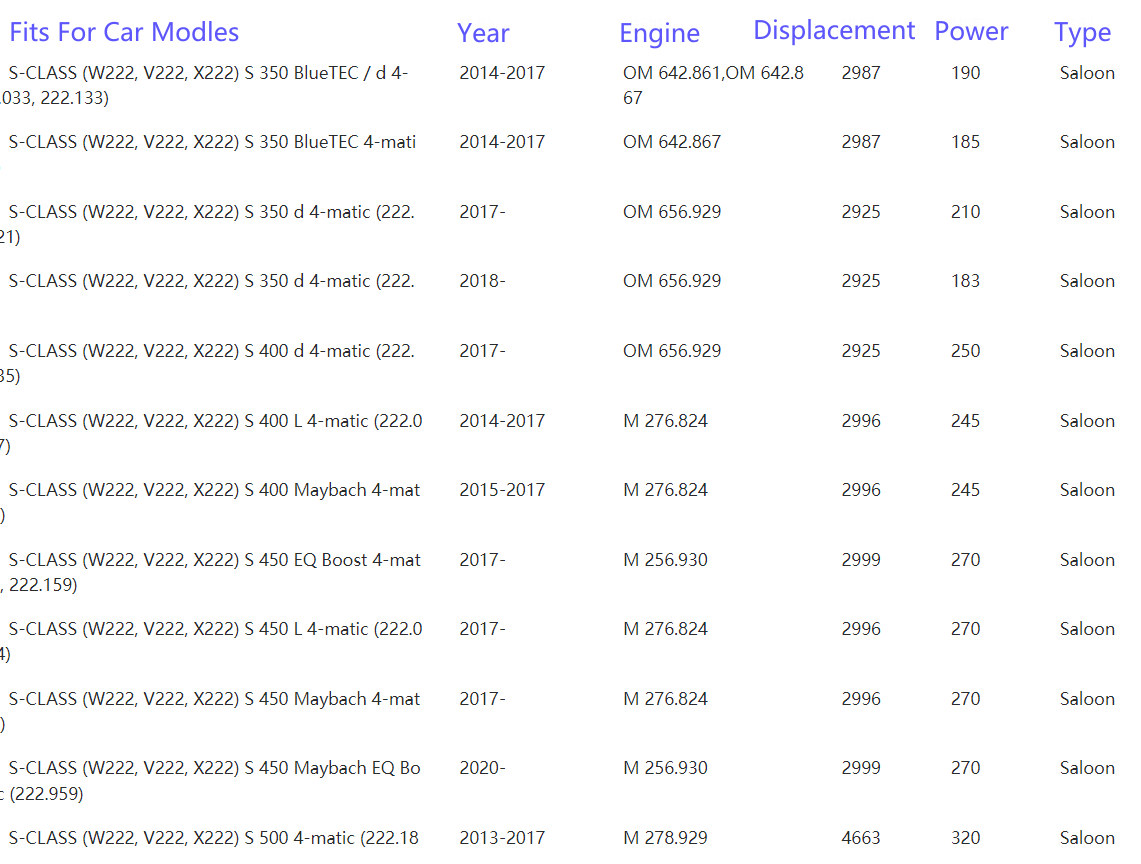Click the Year column header

[x=483, y=33]
